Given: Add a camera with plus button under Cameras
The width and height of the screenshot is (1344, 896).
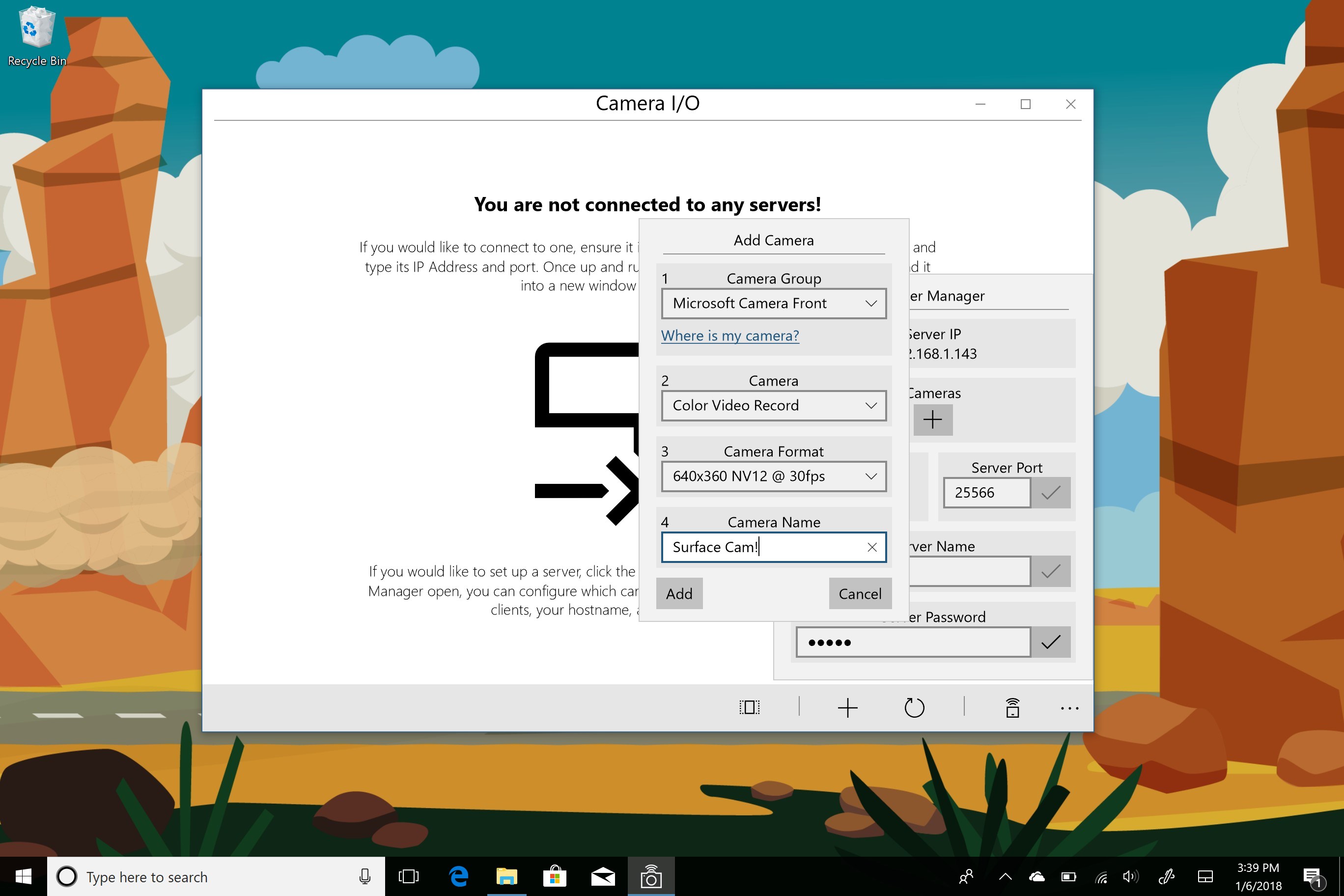Looking at the screenshot, I should tap(932, 420).
